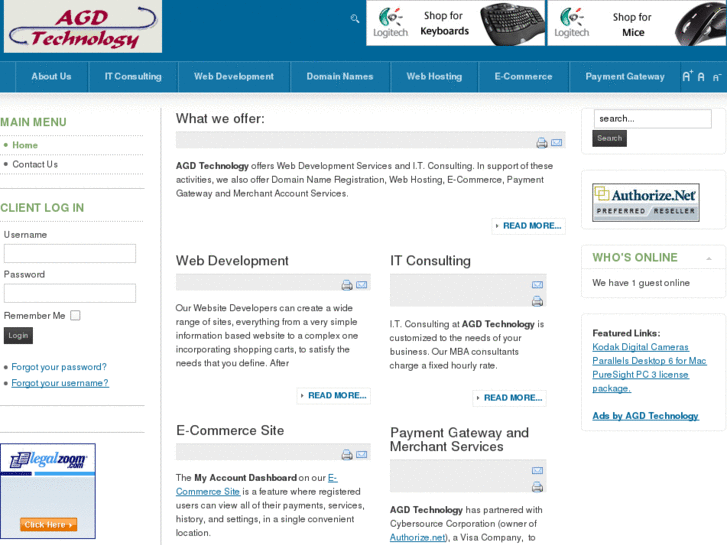Open the Ads by AGD Technology link

[645, 416]
